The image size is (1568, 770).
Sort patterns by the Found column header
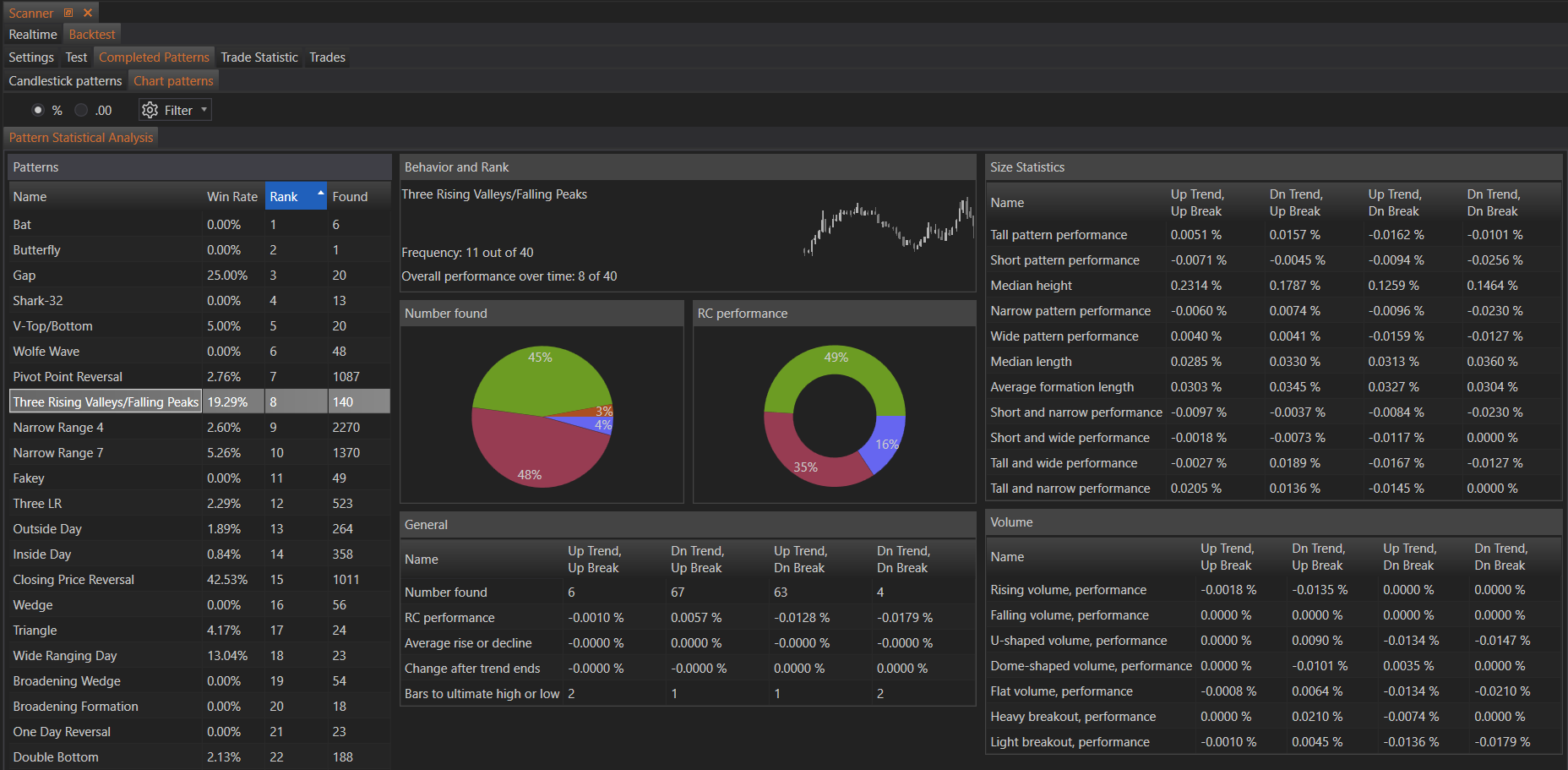(x=350, y=197)
